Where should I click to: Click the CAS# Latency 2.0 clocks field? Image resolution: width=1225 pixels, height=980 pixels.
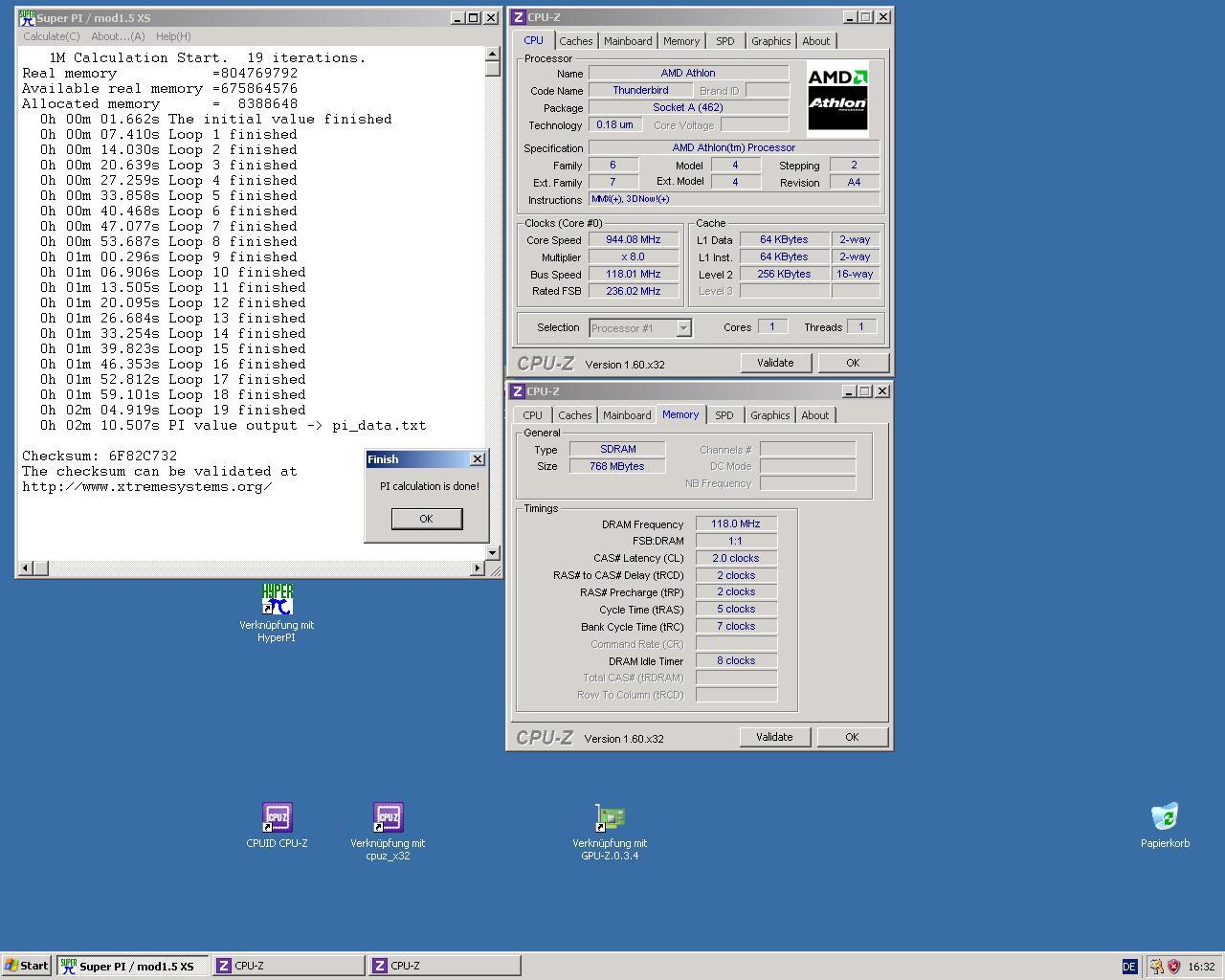[x=736, y=559]
